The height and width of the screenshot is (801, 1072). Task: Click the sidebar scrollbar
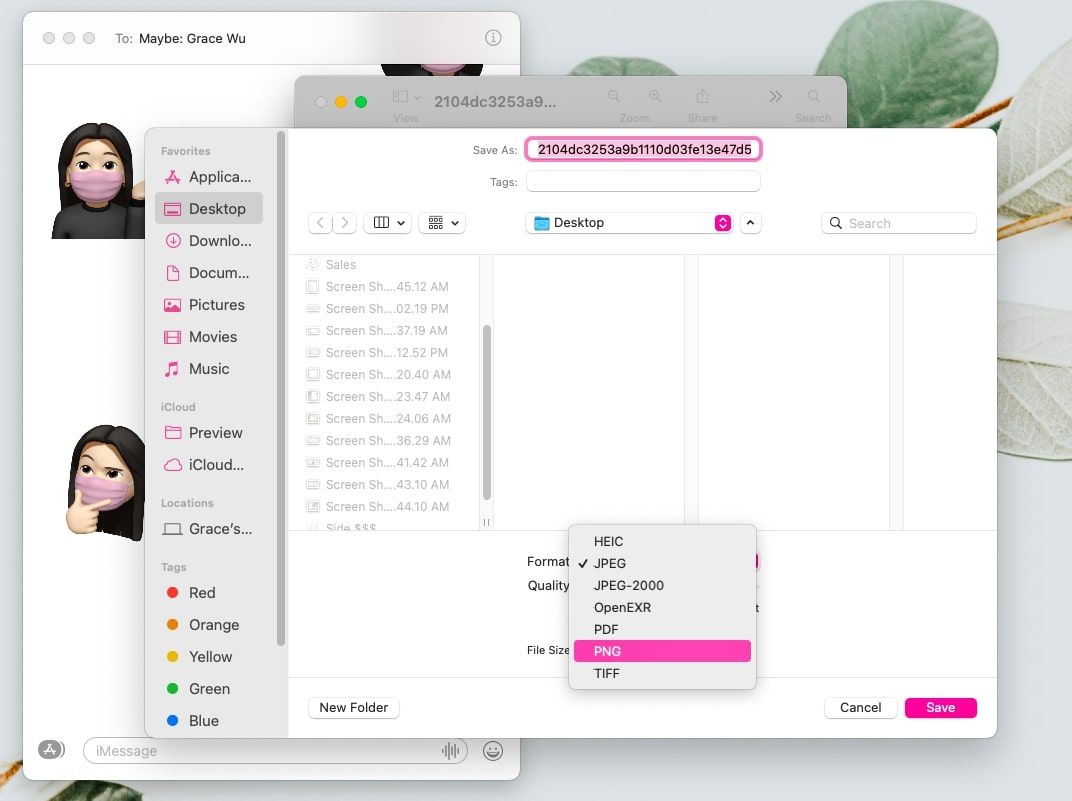280,389
